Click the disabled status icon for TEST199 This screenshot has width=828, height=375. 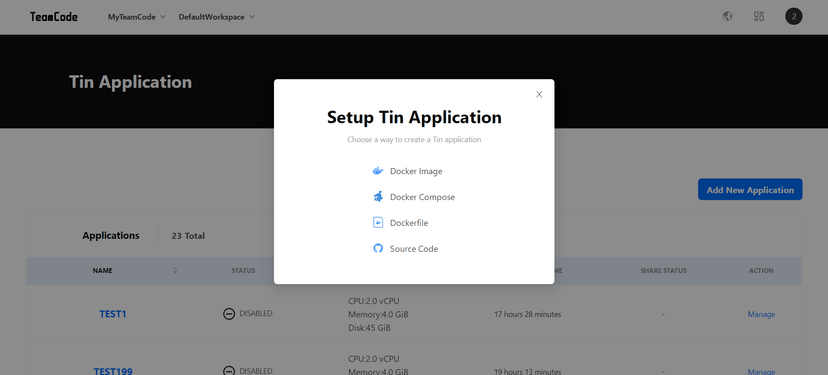(x=229, y=371)
